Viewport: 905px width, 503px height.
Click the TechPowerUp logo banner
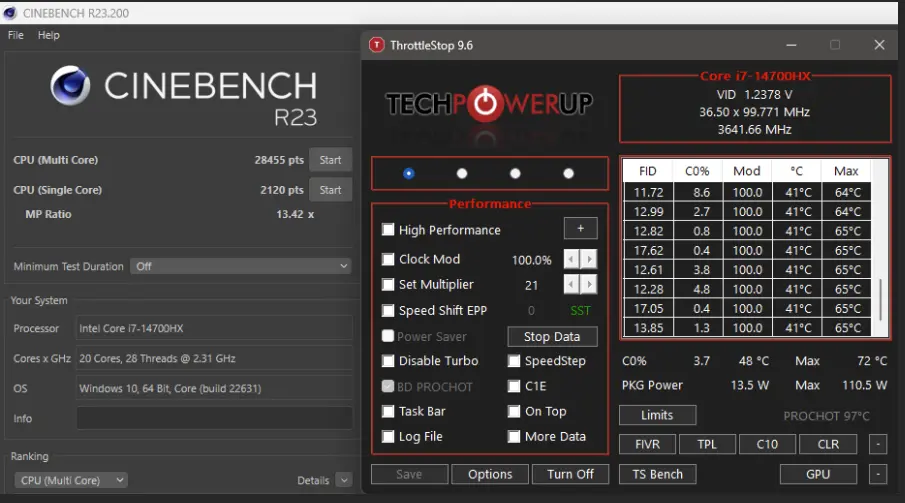click(489, 104)
